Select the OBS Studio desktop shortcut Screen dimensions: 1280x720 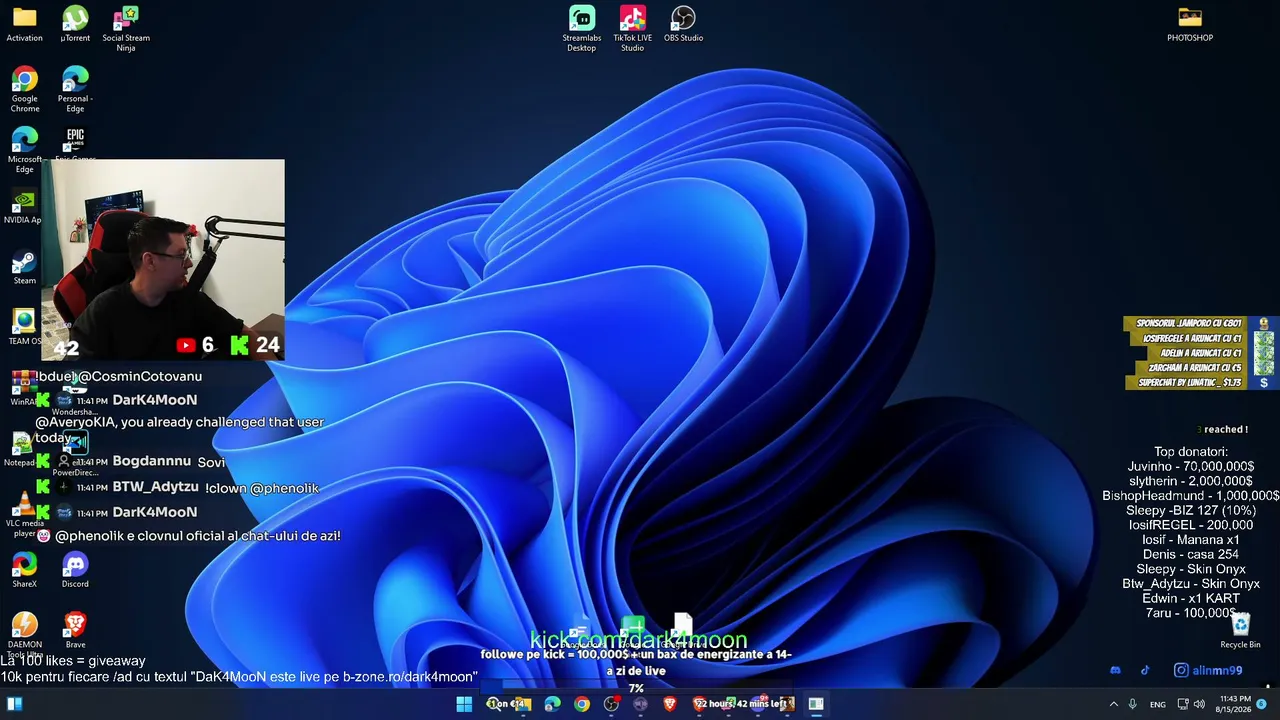tap(683, 25)
